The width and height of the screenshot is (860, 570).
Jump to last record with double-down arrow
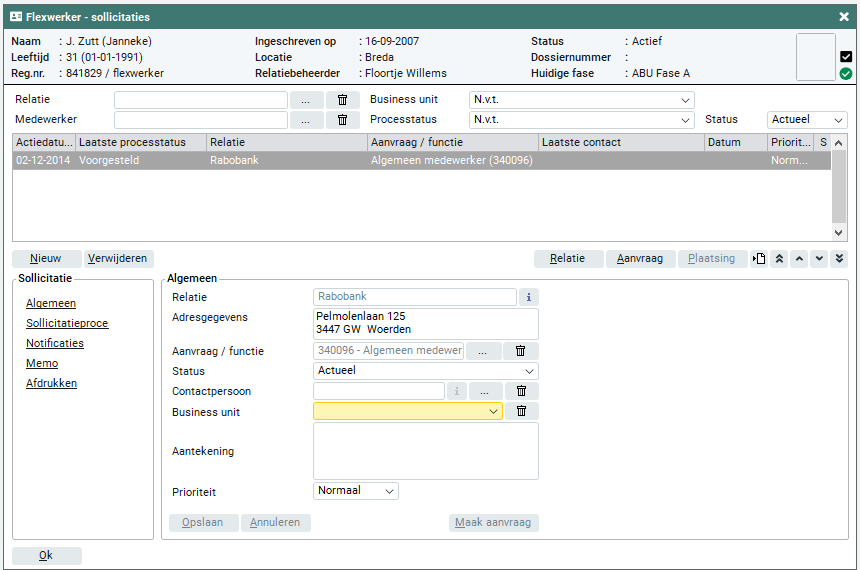click(x=839, y=259)
